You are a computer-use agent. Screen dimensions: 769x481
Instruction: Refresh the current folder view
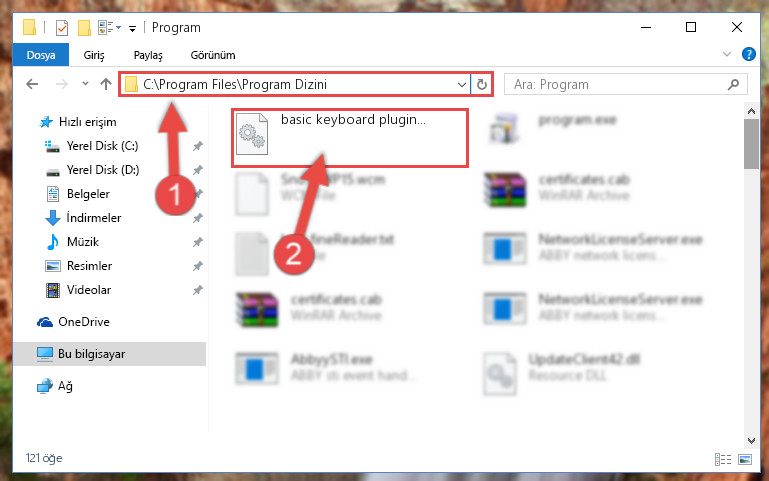(x=482, y=84)
